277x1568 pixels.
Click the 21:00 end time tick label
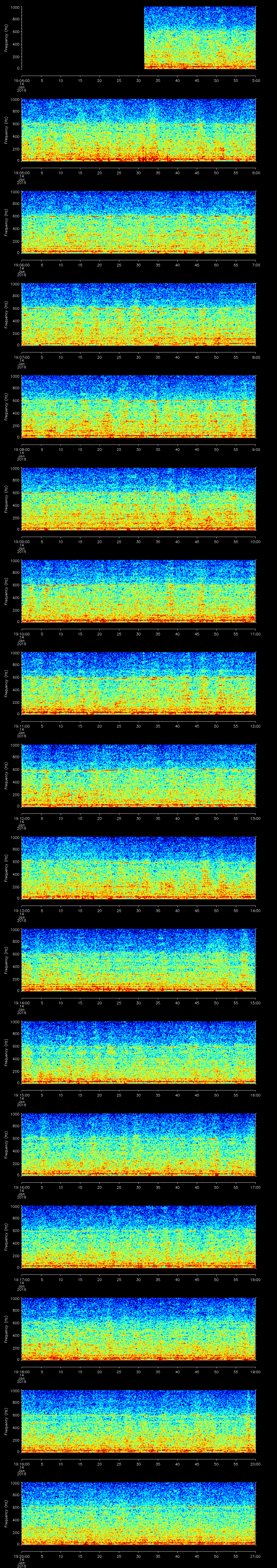coord(255,1556)
